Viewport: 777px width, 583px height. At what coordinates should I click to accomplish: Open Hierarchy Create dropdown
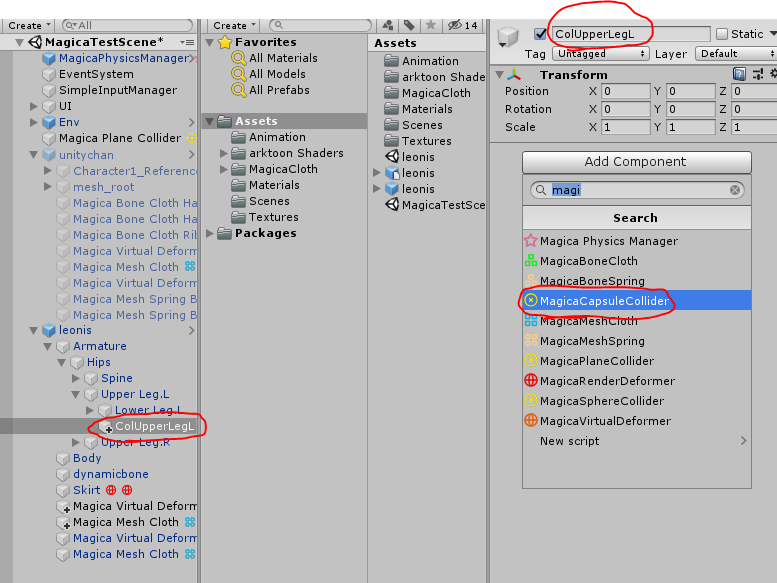coord(29,25)
